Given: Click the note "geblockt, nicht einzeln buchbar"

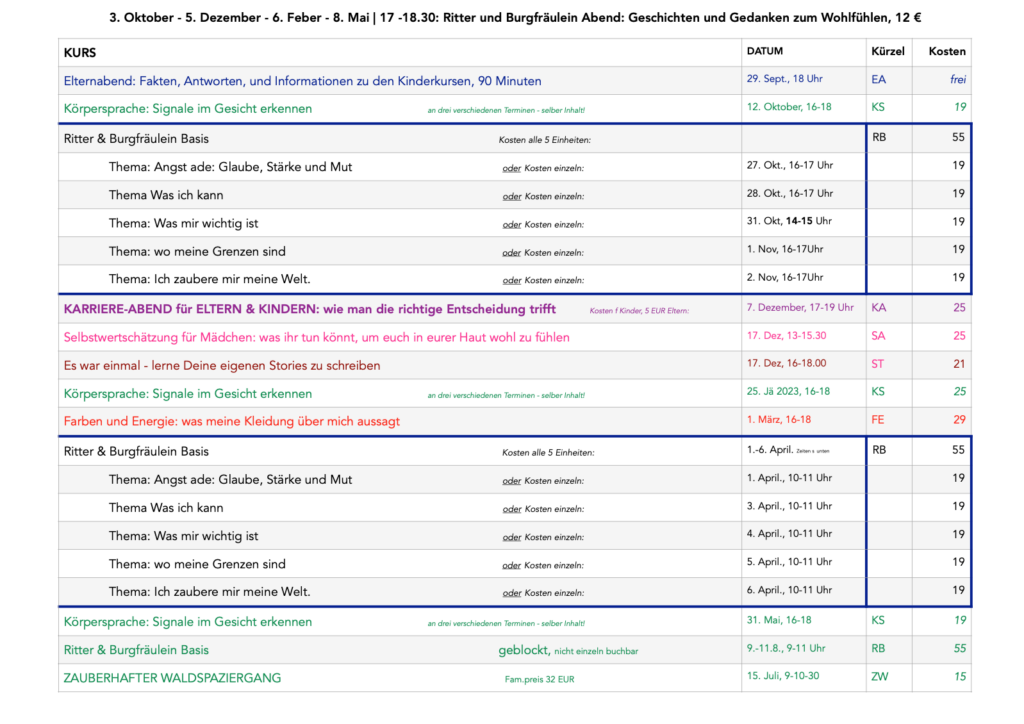Looking at the screenshot, I should coord(568,650).
